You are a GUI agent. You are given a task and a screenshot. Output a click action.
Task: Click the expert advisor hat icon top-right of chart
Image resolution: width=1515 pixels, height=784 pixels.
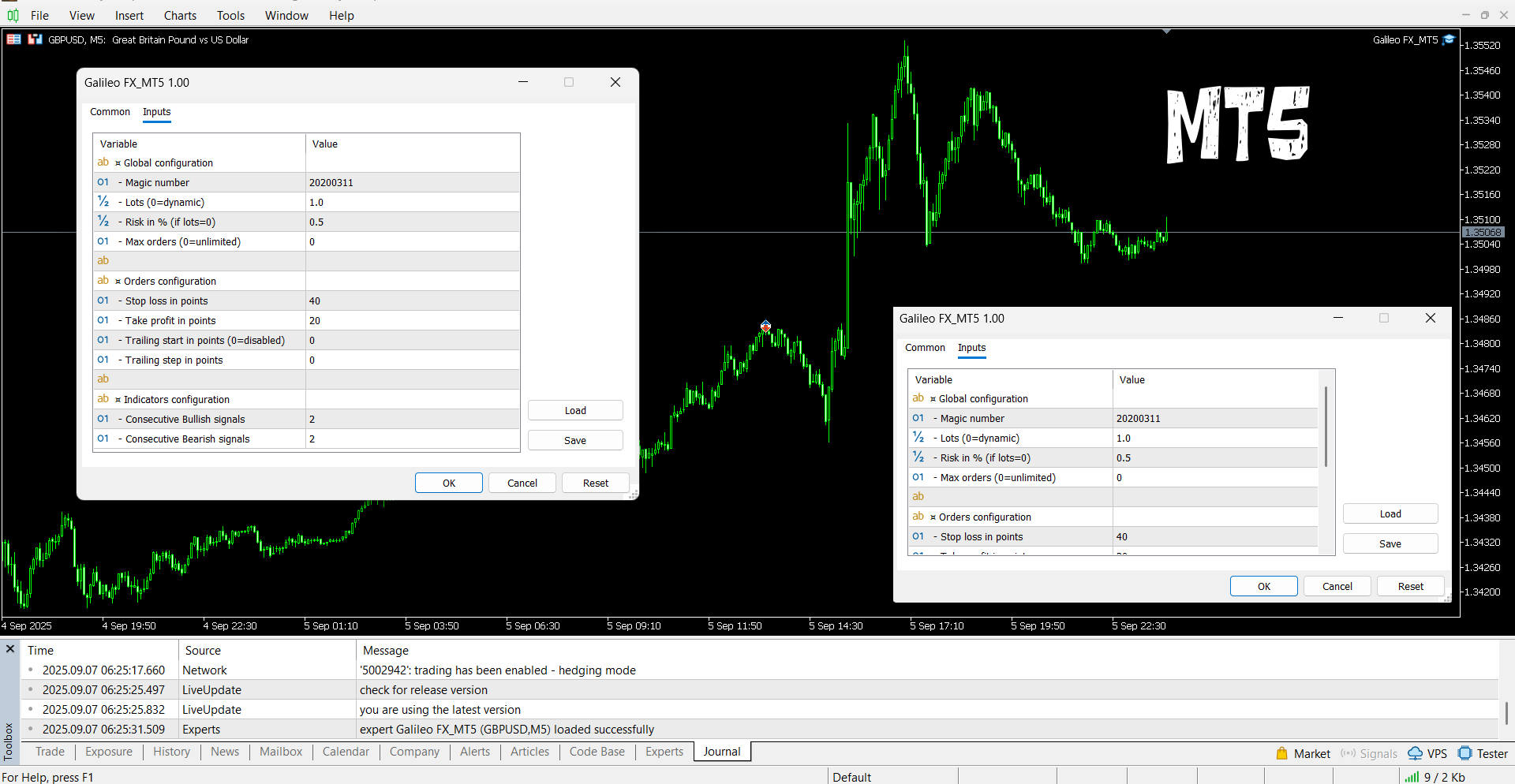[x=1449, y=39]
